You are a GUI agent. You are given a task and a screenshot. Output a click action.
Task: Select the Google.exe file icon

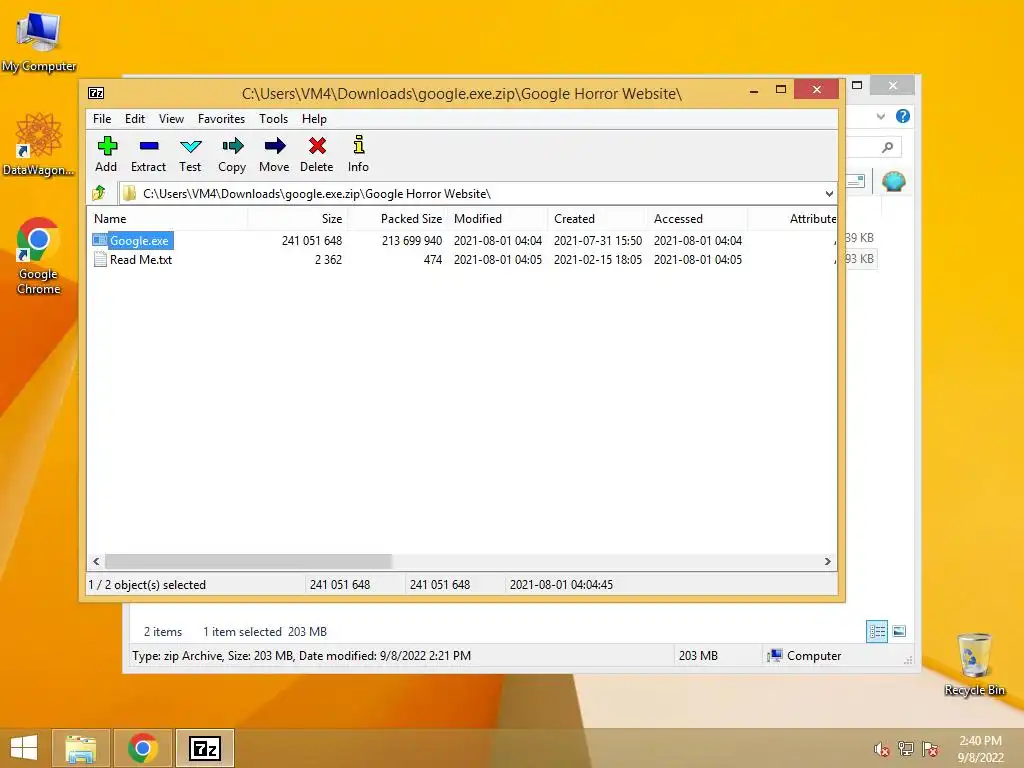click(100, 240)
